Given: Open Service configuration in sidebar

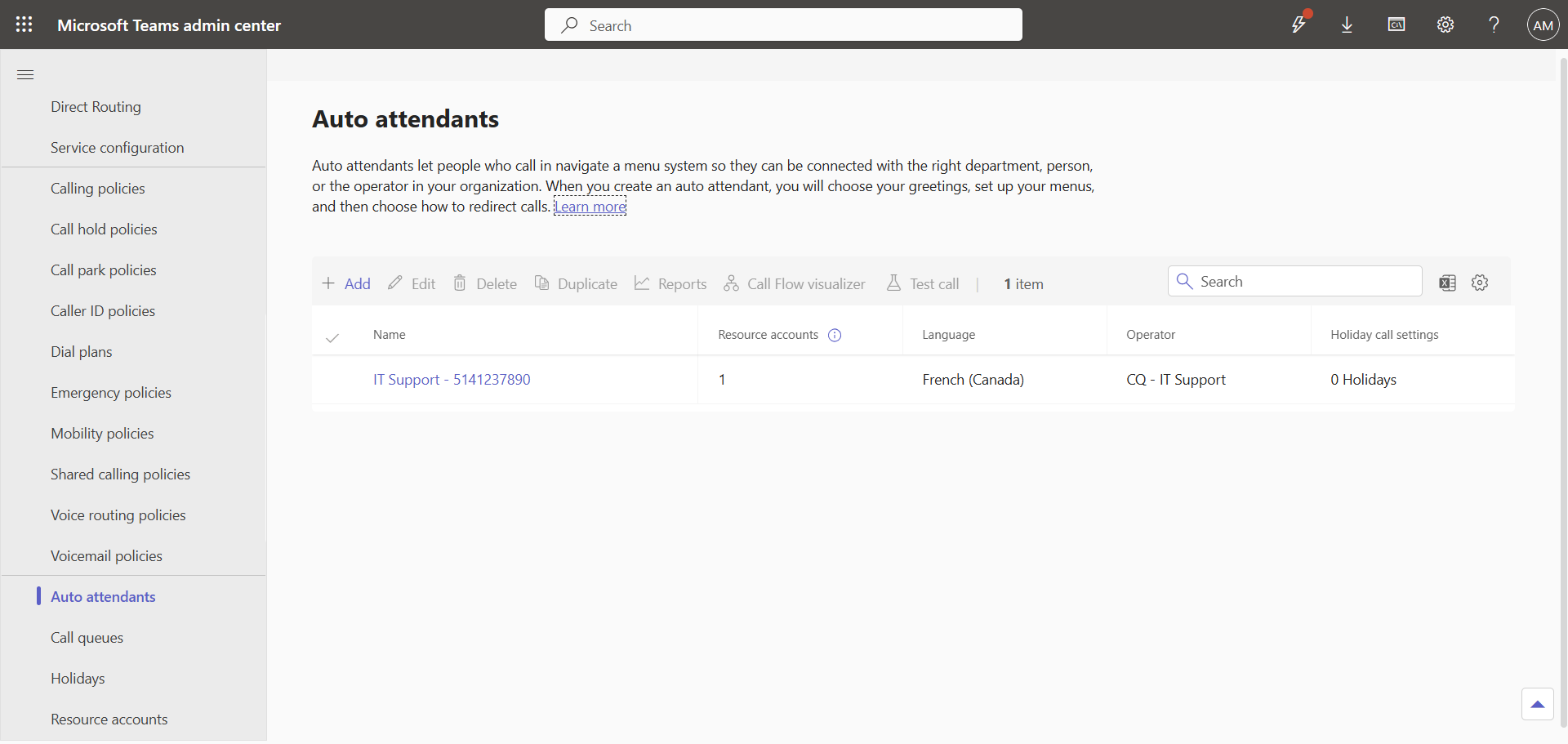Looking at the screenshot, I should [x=118, y=148].
